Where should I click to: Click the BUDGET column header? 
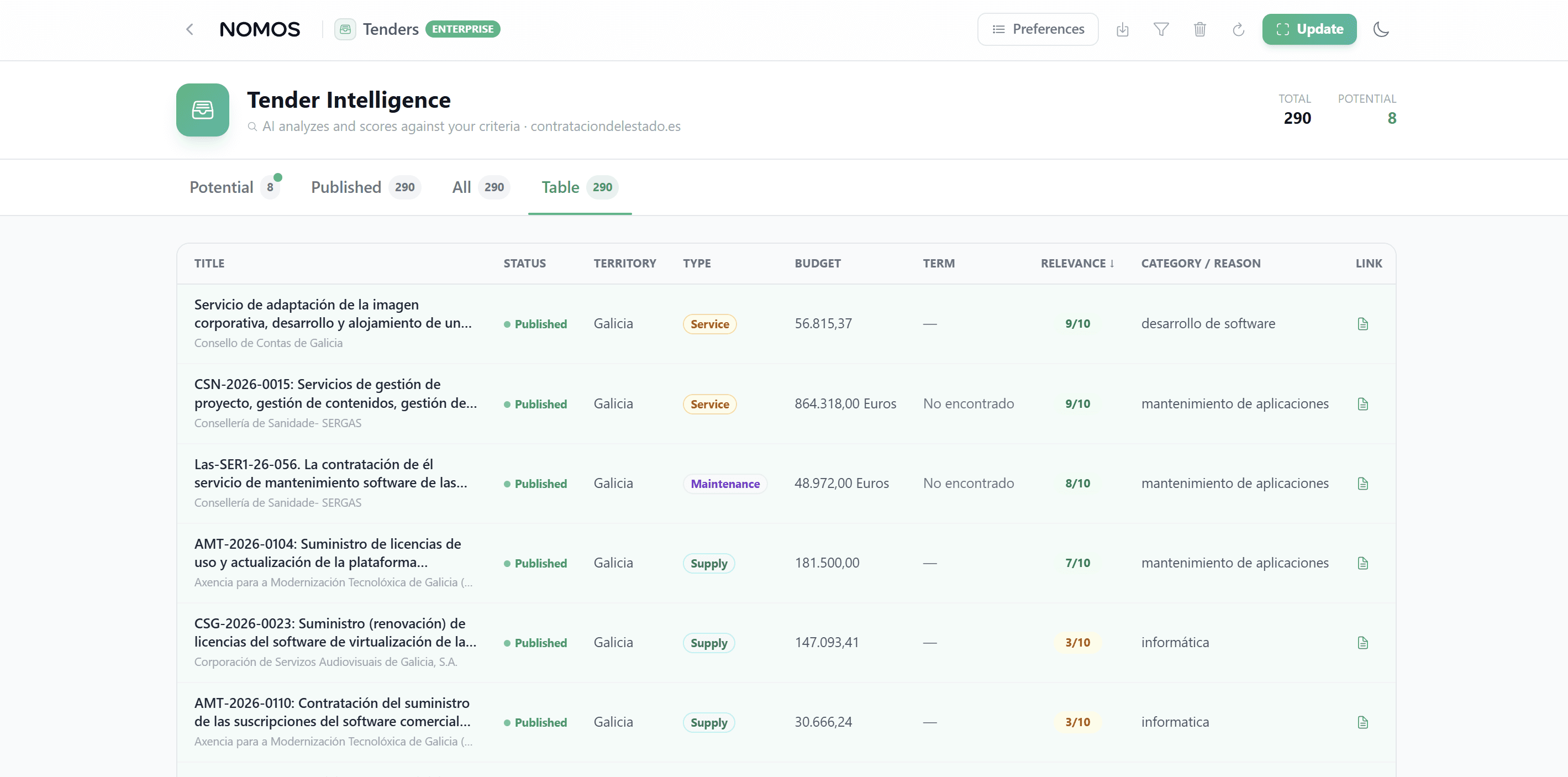(818, 264)
